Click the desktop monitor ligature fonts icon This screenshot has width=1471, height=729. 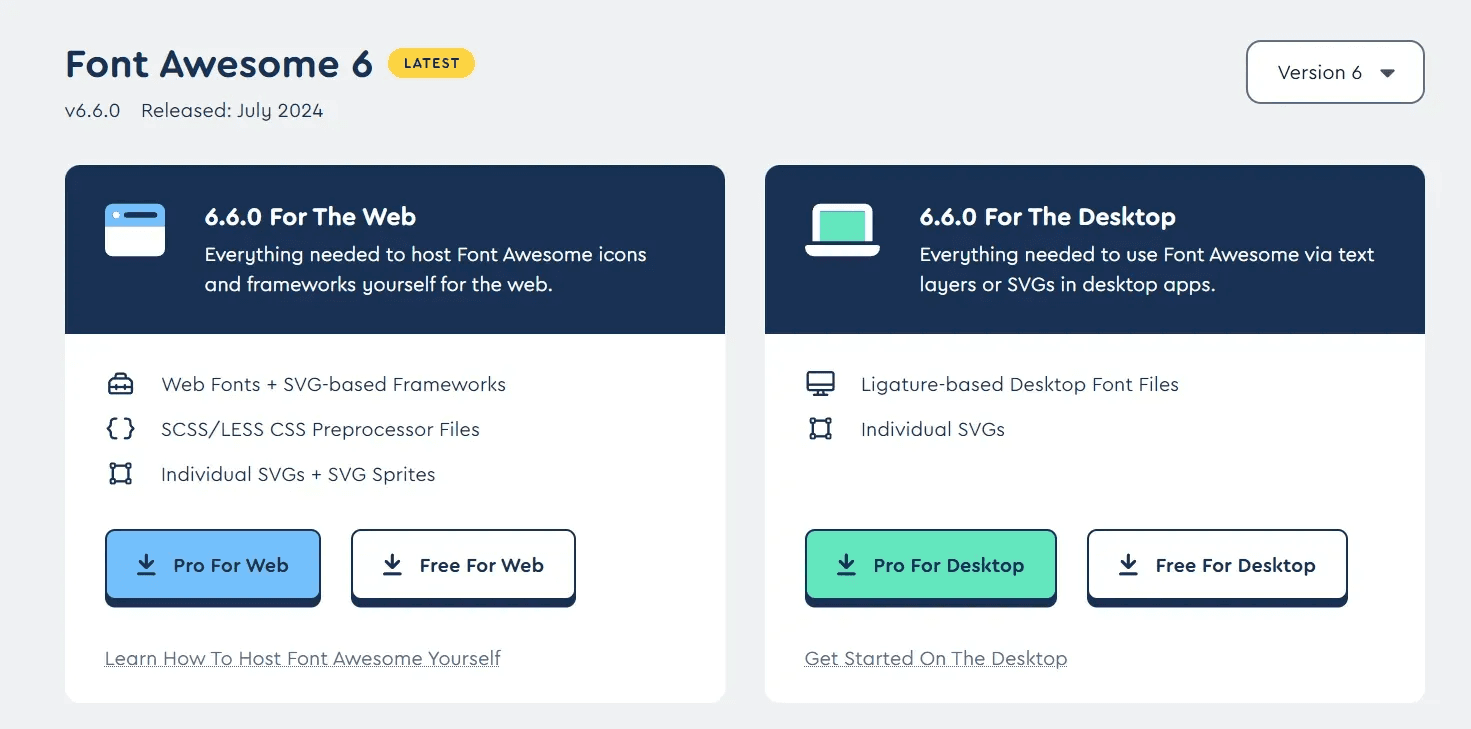[x=820, y=383]
